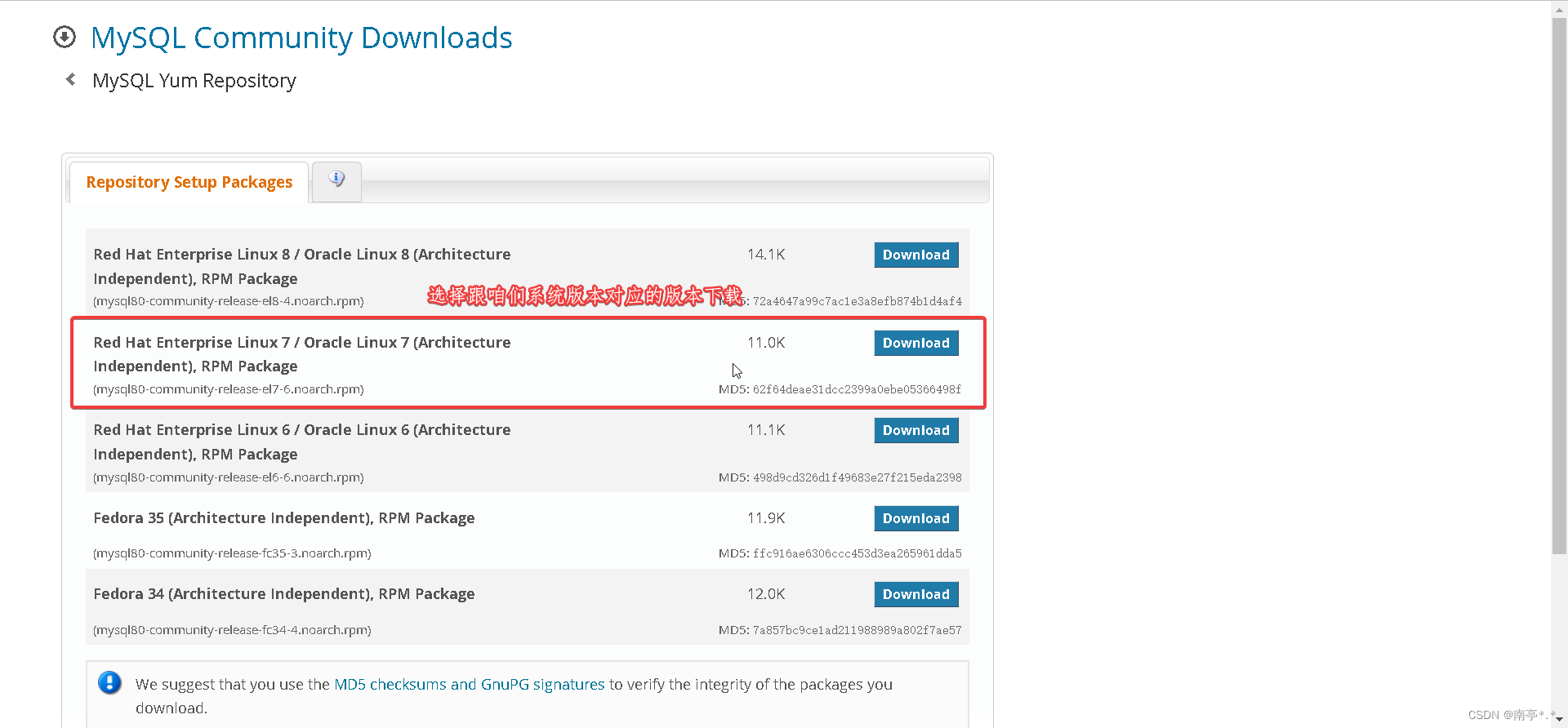Download the Fedora 34 RPM package
Image resolution: width=1568 pixels, height=728 pixels.
pos(916,594)
